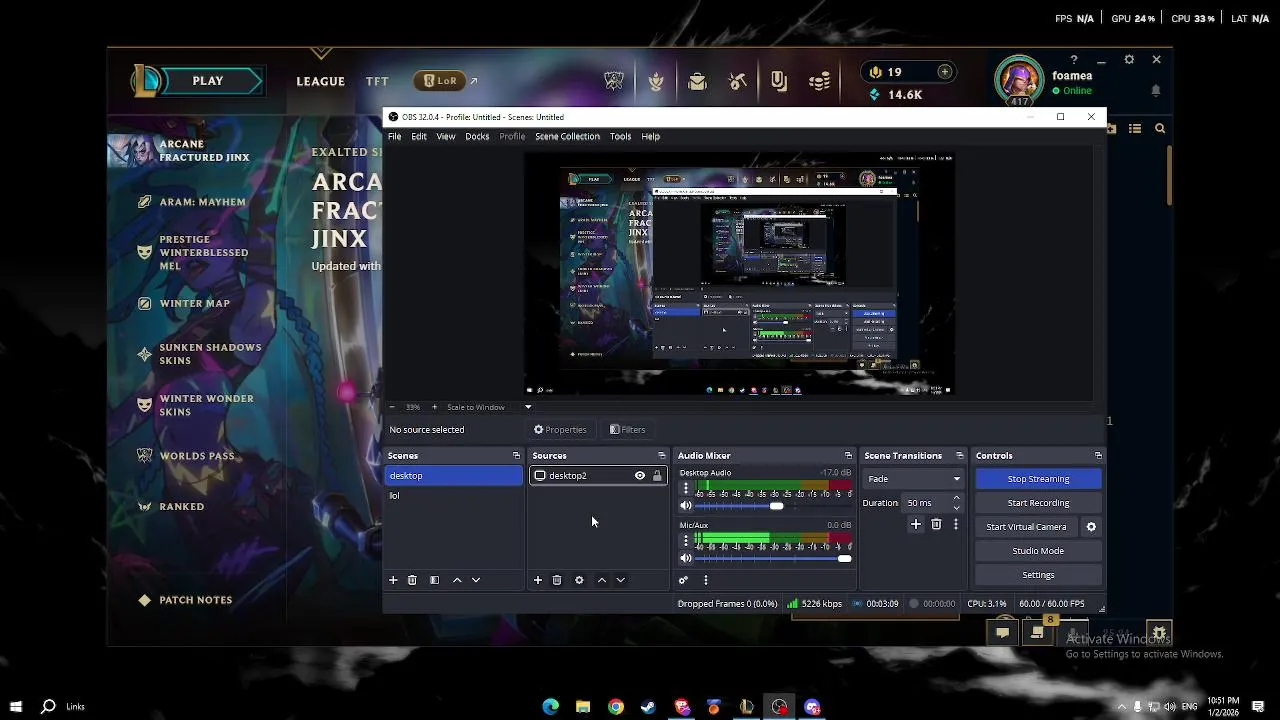This screenshot has width=1280, height=720.
Task: Remove selected scene with trash icon
Action: tap(412, 580)
